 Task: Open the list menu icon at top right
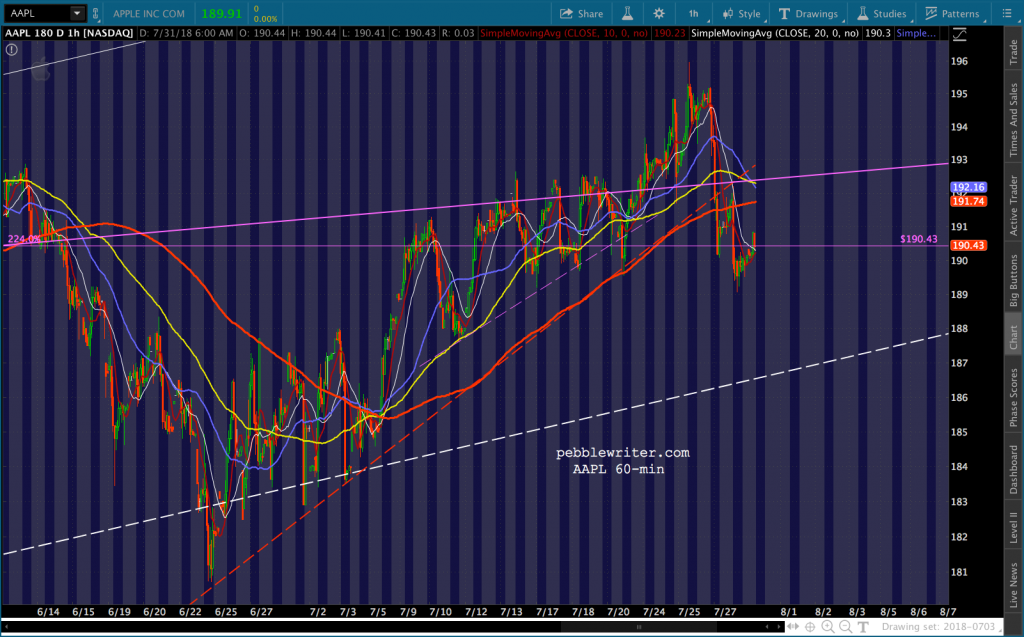[1006, 14]
